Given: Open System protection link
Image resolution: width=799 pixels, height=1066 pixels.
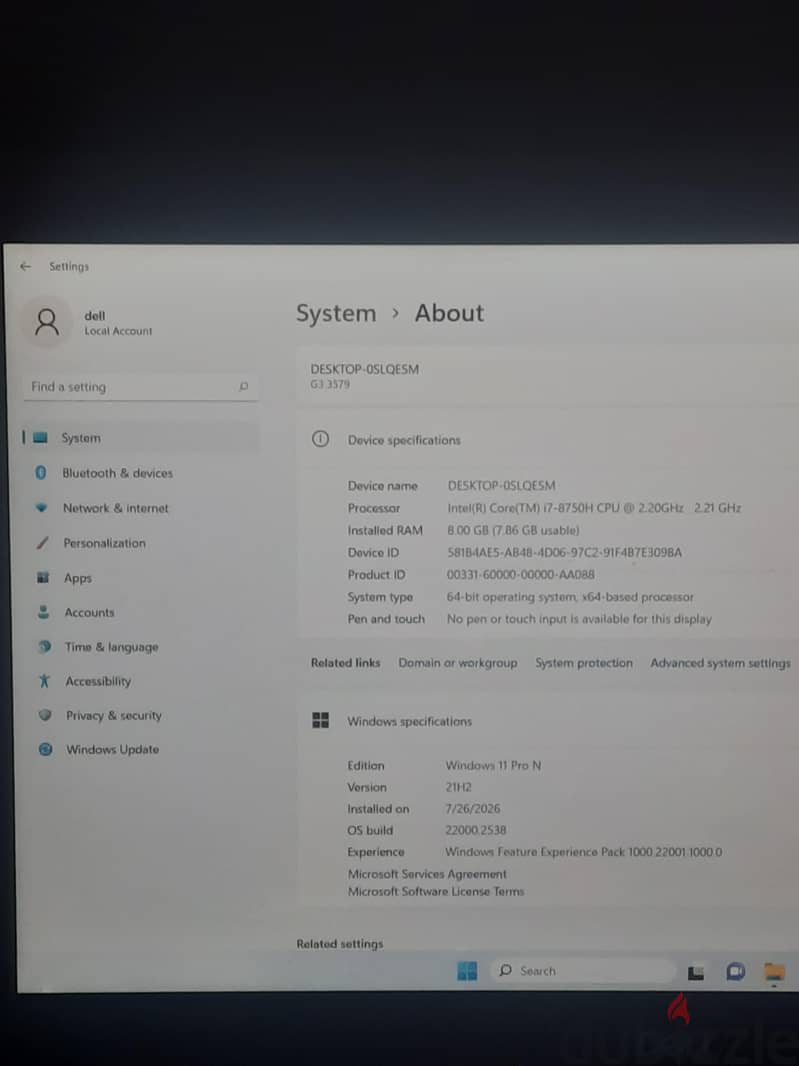Looking at the screenshot, I should tap(583, 663).
